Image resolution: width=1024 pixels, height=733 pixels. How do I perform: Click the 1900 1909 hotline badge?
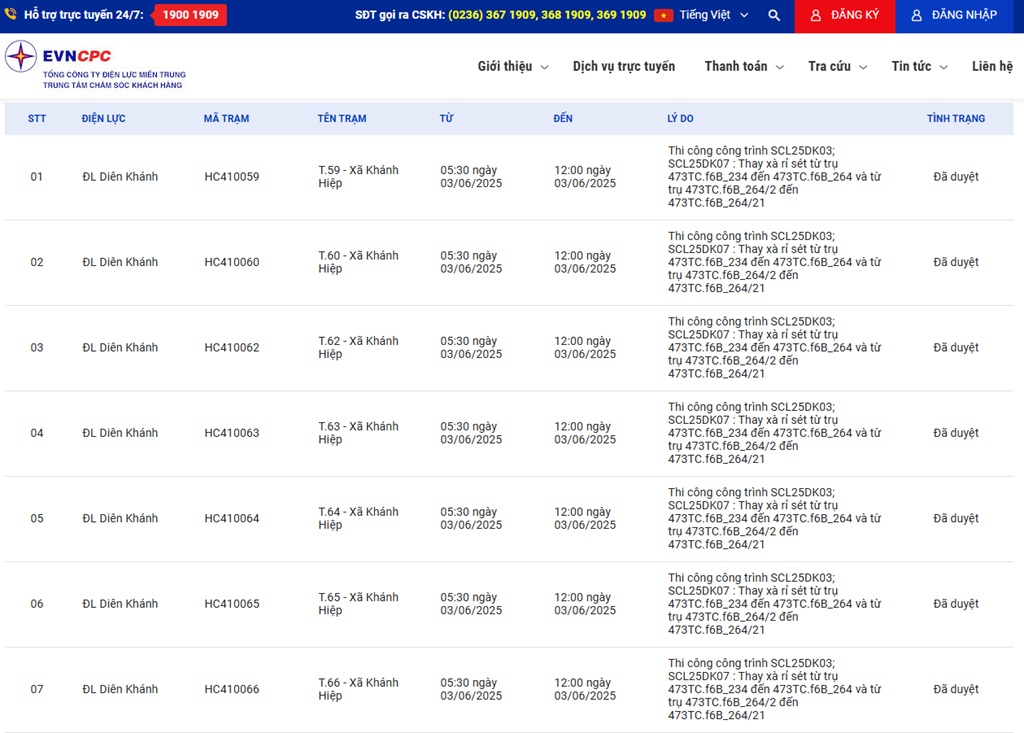[x=190, y=15]
